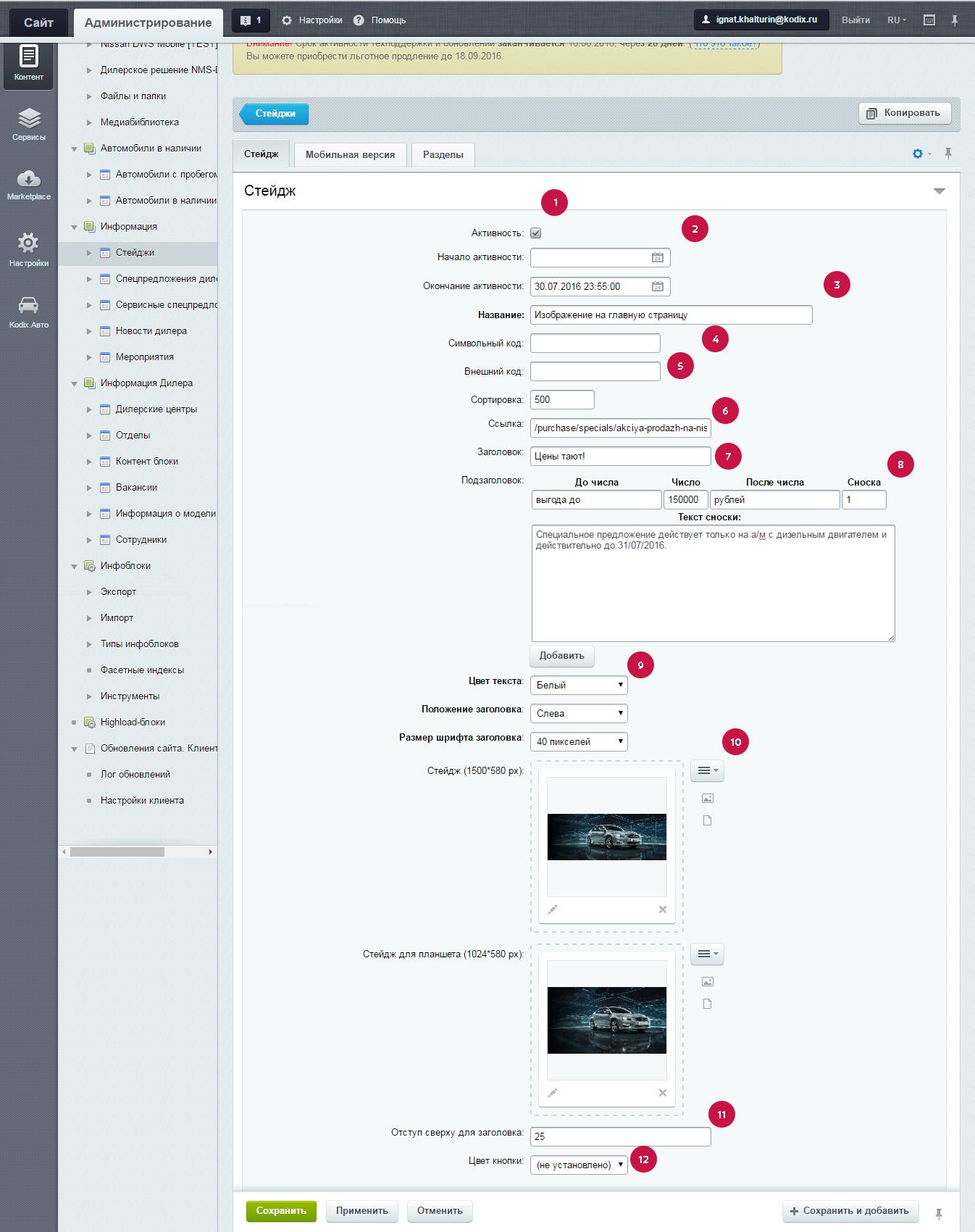975x1232 pixels.
Task: Click the Применить button
Action: pyautogui.click(x=362, y=1210)
